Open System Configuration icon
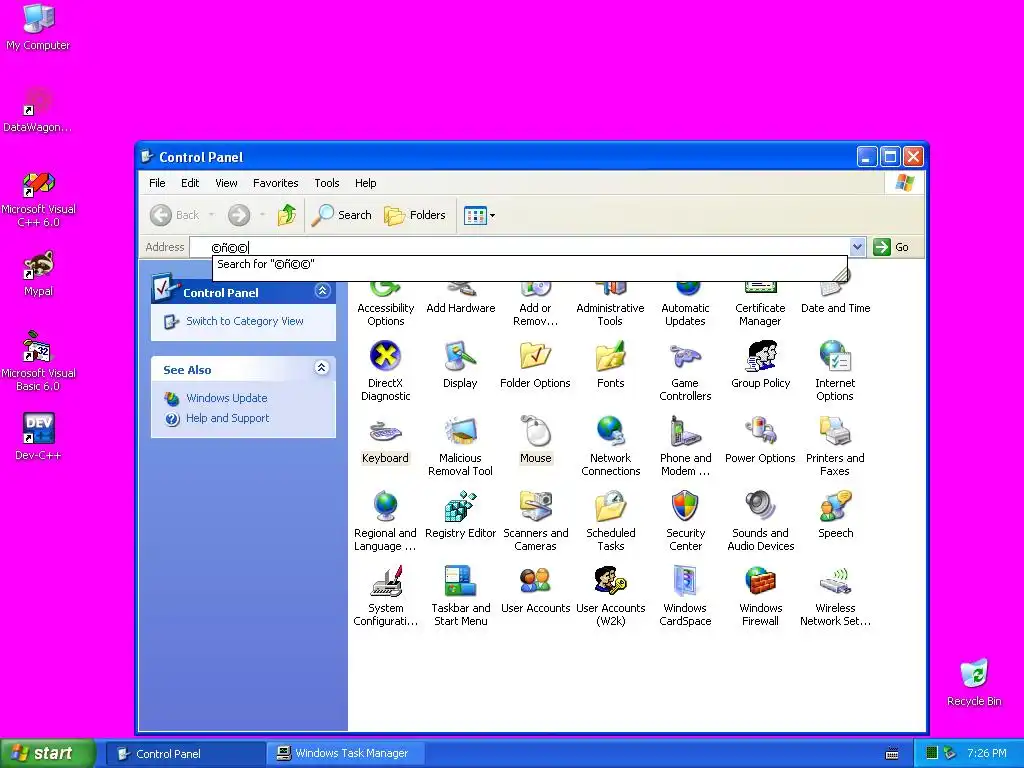 (x=385, y=595)
